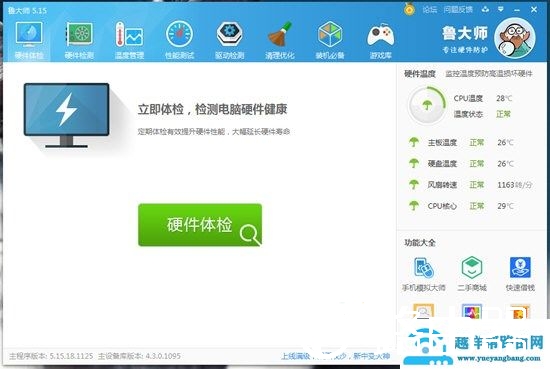Click the umbrella icon beside CPU核心

414,206
